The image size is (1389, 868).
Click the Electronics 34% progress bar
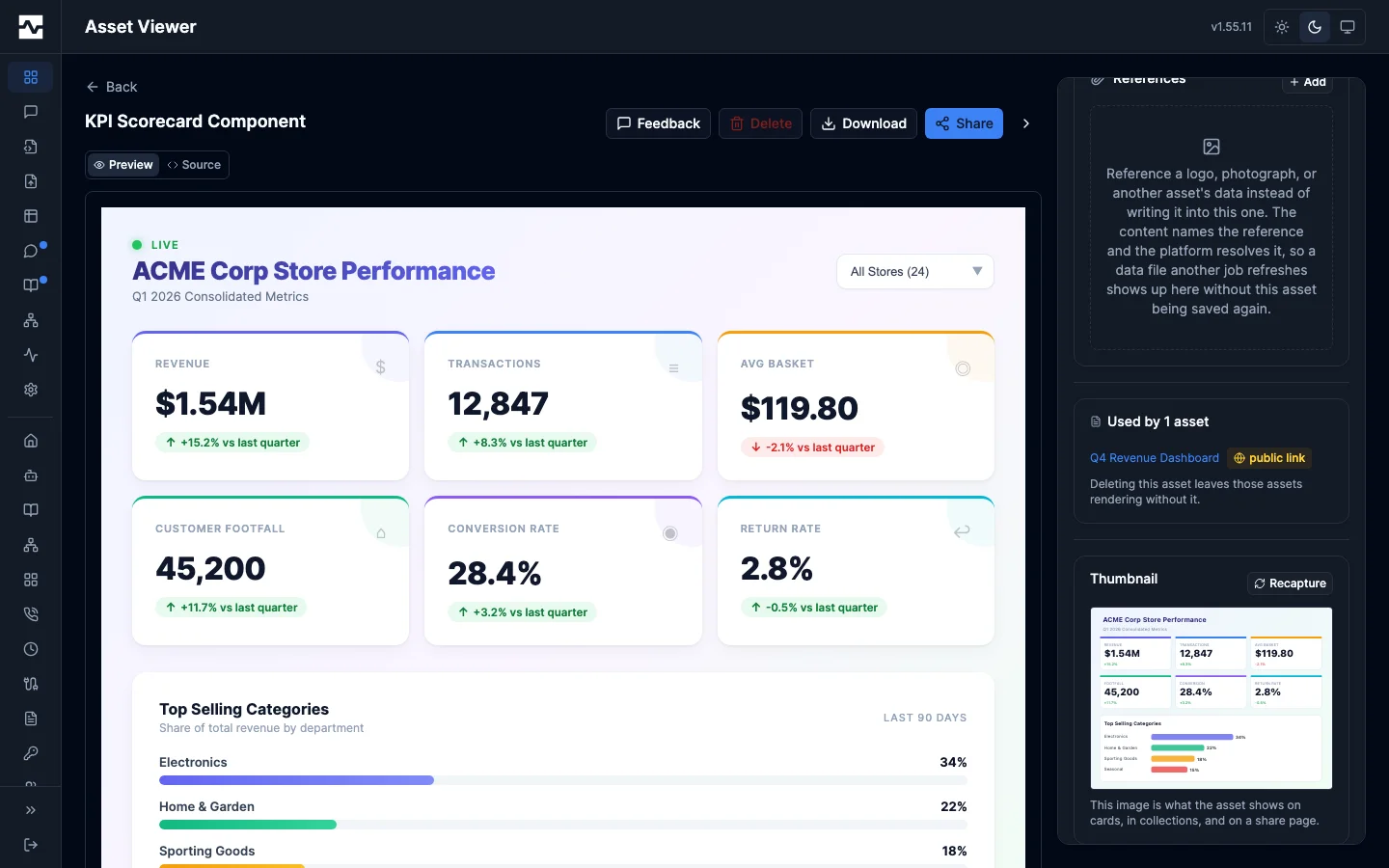(x=563, y=780)
